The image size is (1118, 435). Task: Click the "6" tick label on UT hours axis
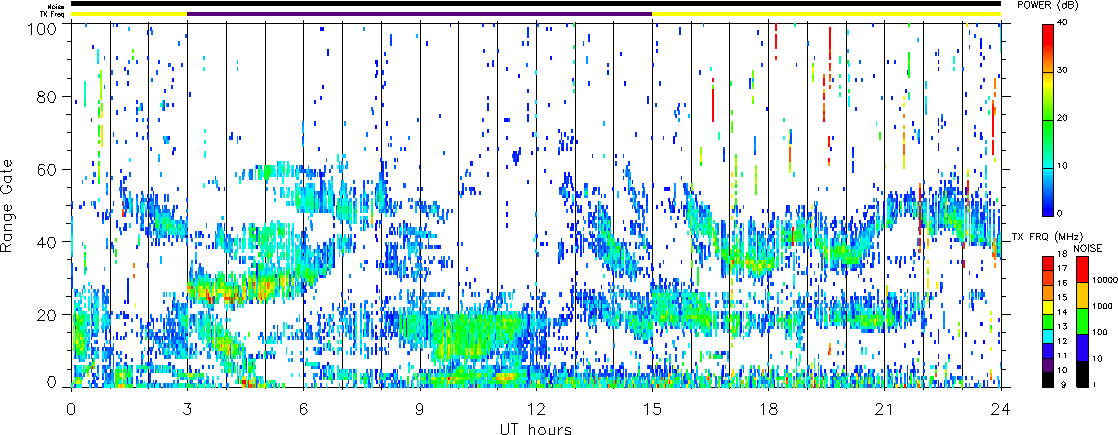[x=304, y=408]
